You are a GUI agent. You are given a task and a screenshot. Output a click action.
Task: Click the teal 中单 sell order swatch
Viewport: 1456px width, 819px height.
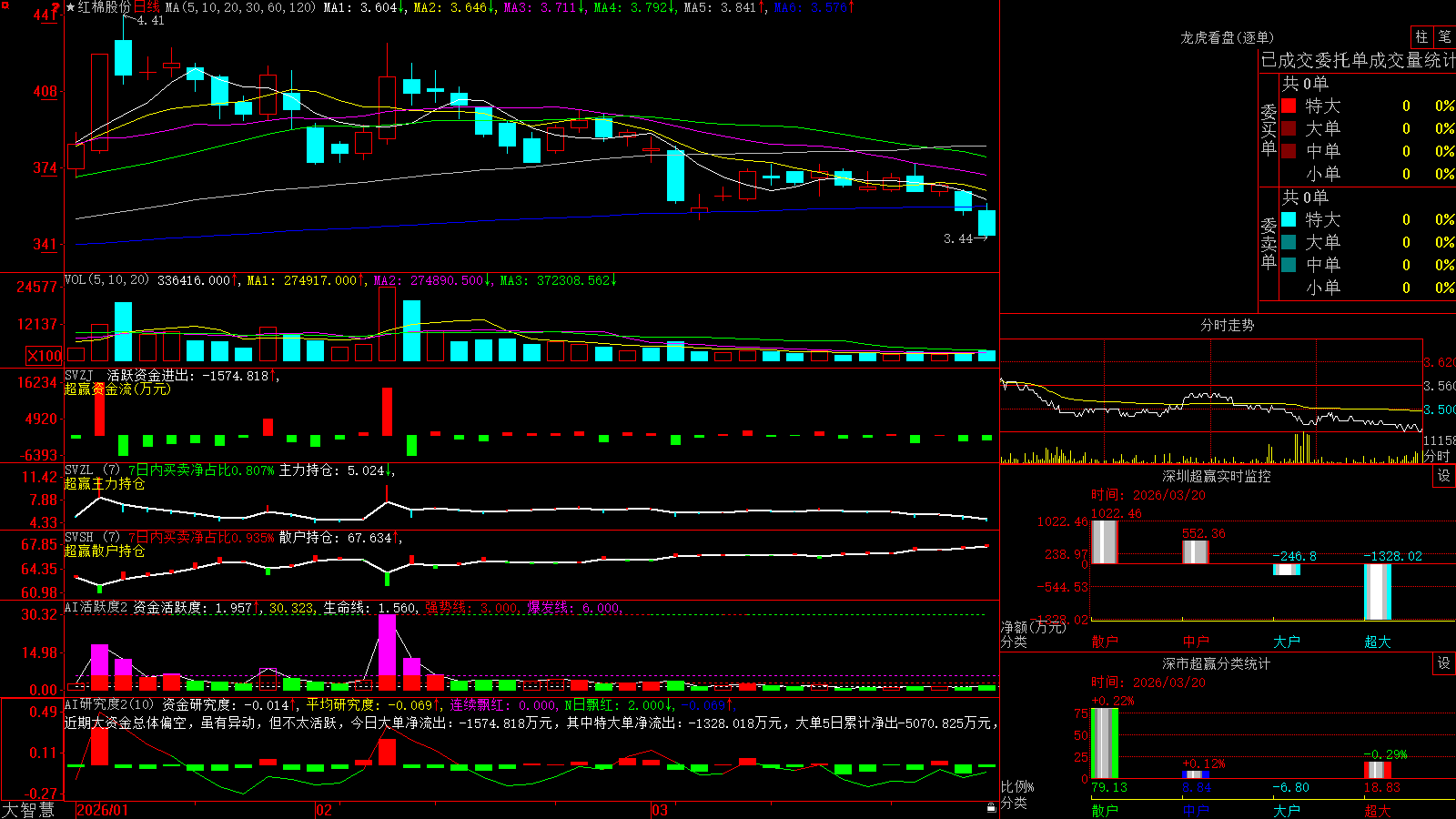(x=1289, y=265)
